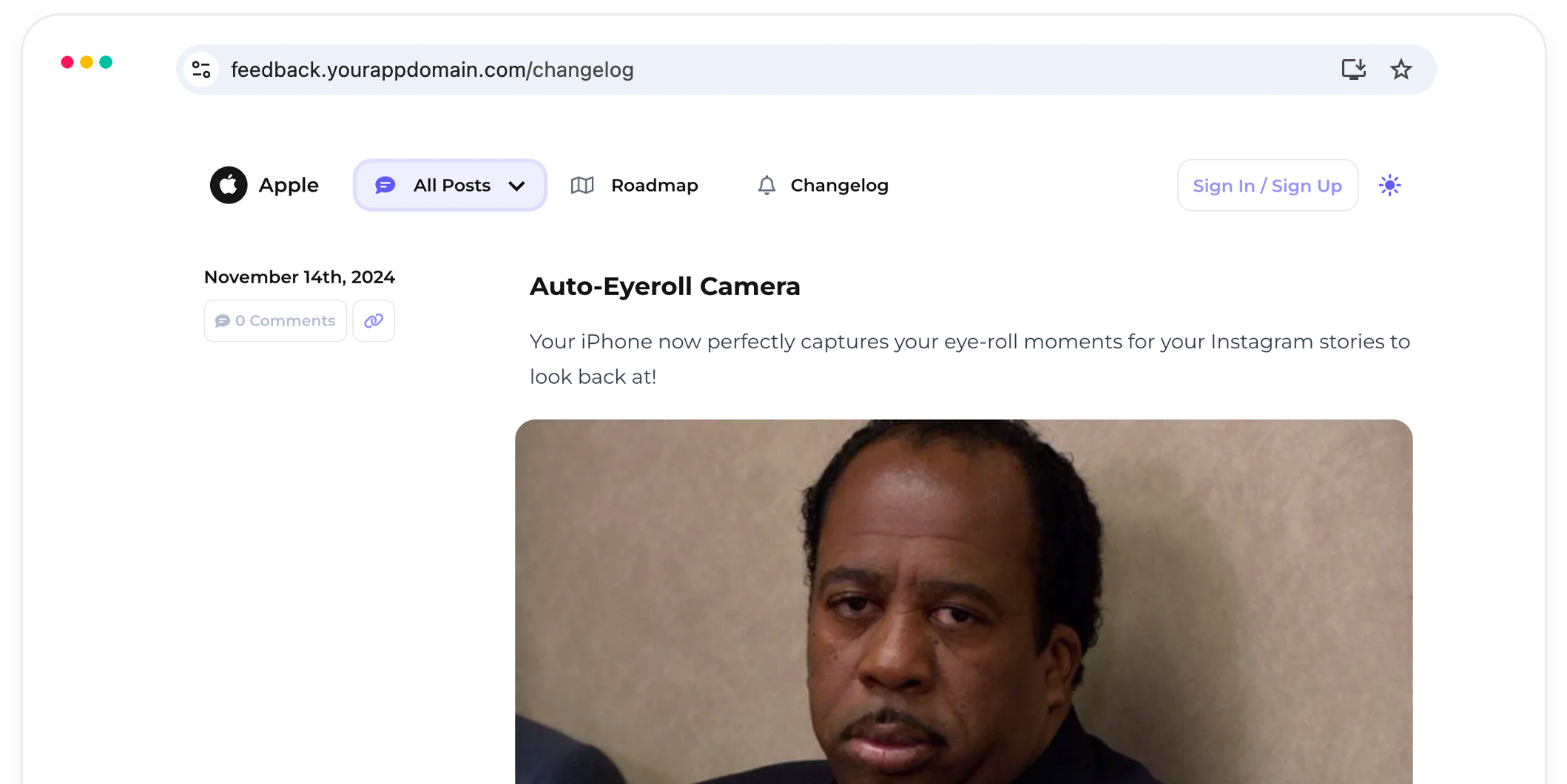Toggle the light/dark theme with the sun icon

tap(1389, 185)
